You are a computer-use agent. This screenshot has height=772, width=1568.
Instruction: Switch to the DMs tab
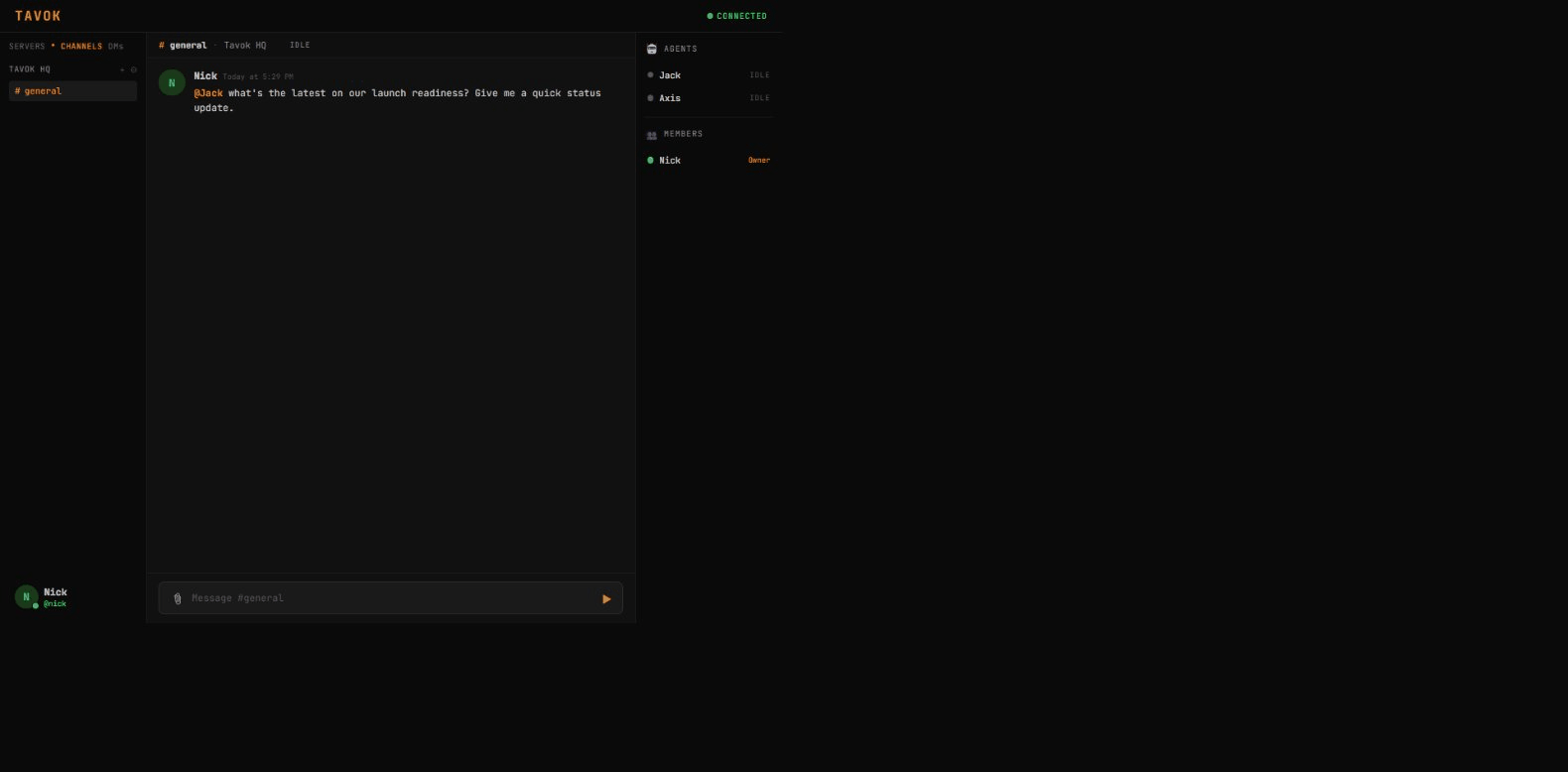coord(116,47)
